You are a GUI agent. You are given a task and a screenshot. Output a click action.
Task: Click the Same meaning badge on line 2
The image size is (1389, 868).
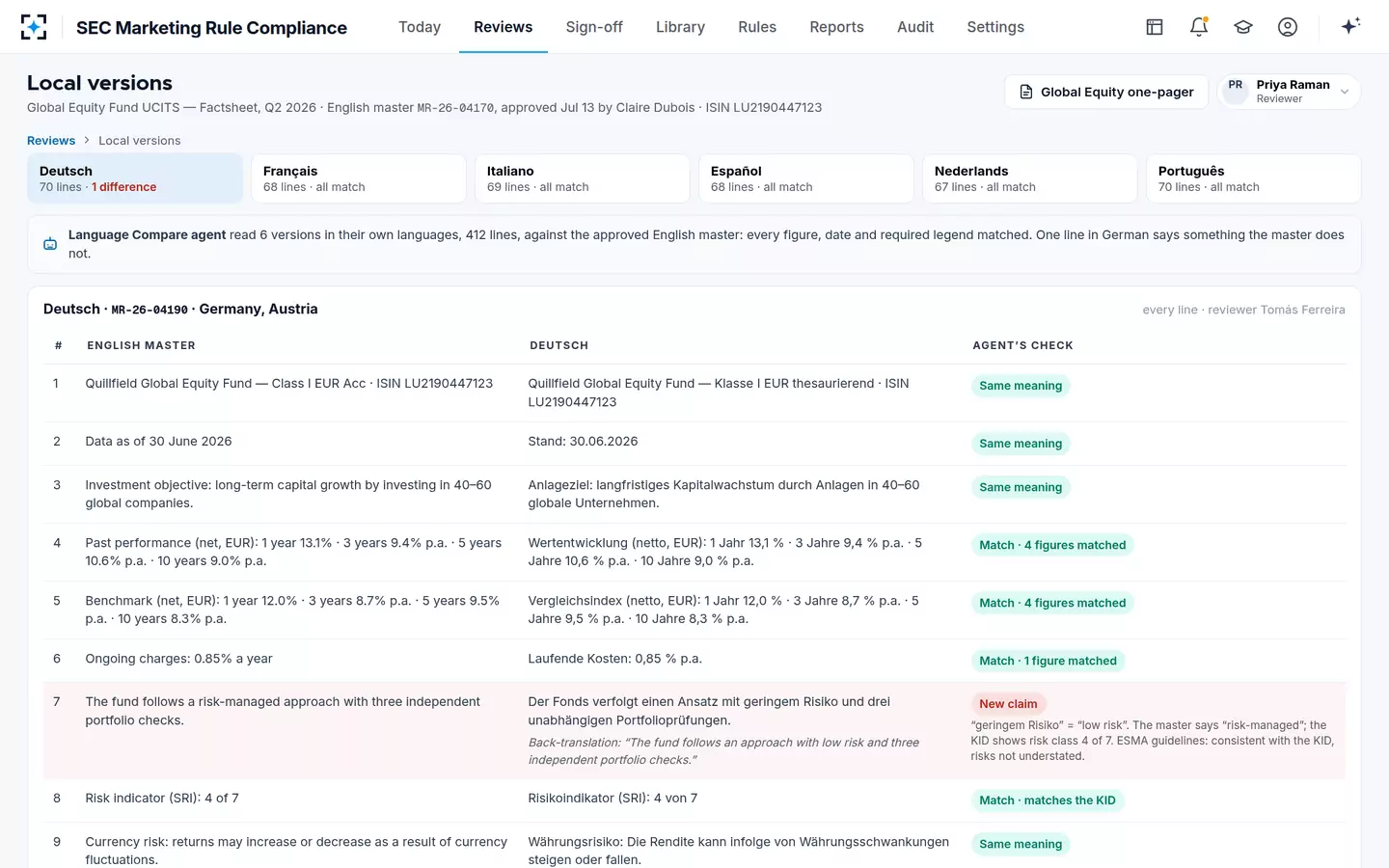[1021, 444]
